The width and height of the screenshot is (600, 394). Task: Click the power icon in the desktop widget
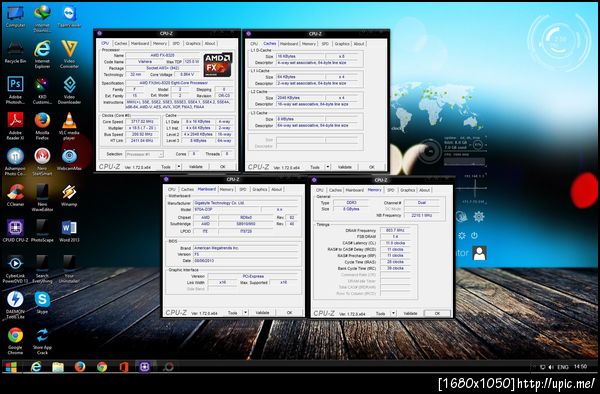[474, 235]
